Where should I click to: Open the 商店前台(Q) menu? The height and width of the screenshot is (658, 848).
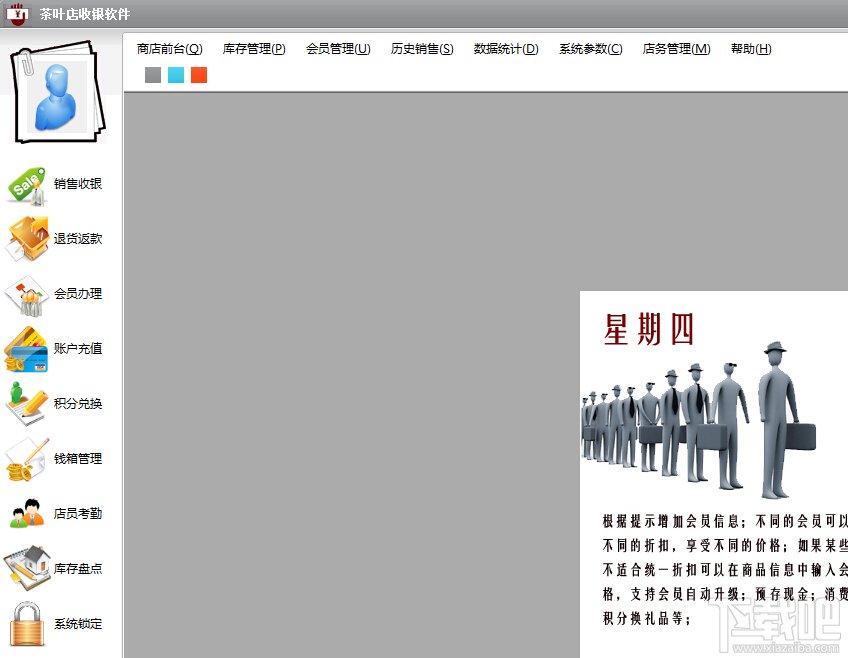point(169,49)
